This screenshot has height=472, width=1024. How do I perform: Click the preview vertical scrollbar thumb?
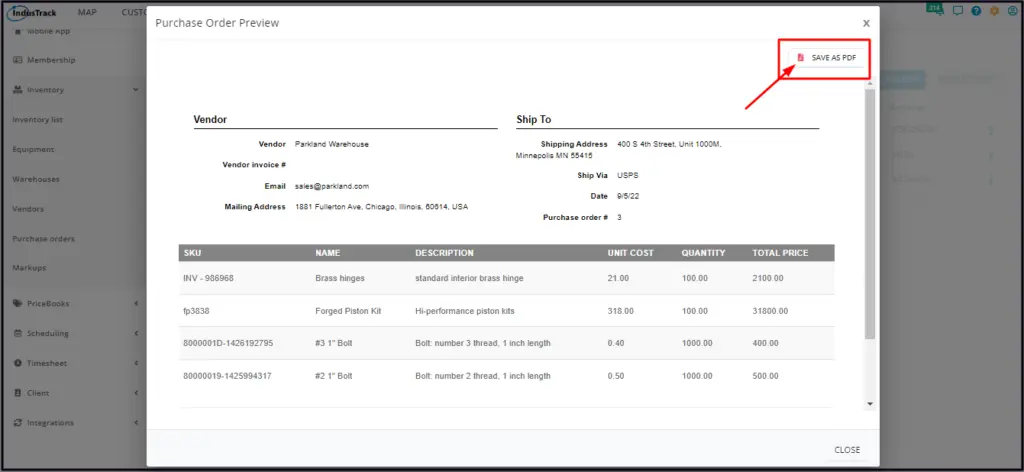pyautogui.click(x=869, y=215)
